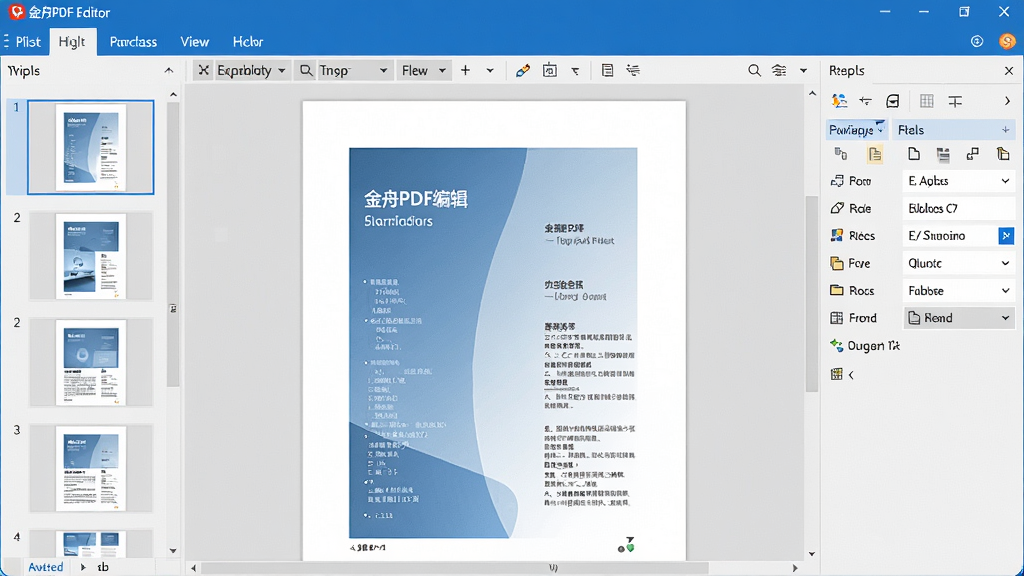Click the blank page icon under Ftels
The width and height of the screenshot is (1024, 576).
tap(914, 154)
